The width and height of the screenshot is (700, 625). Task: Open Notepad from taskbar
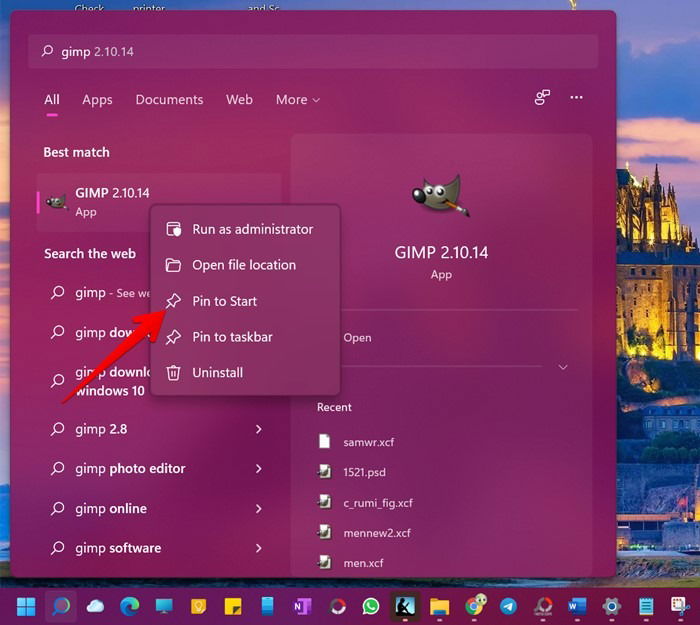click(646, 606)
